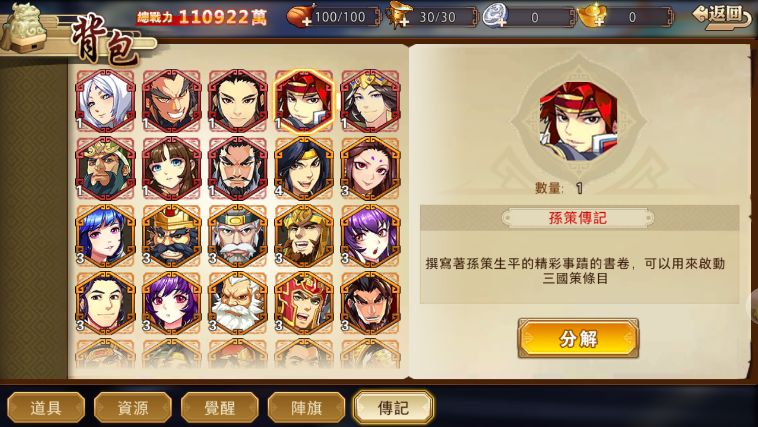Select the green-hat bearded general portrait
Viewport: 758px width, 427px height.
(105, 169)
